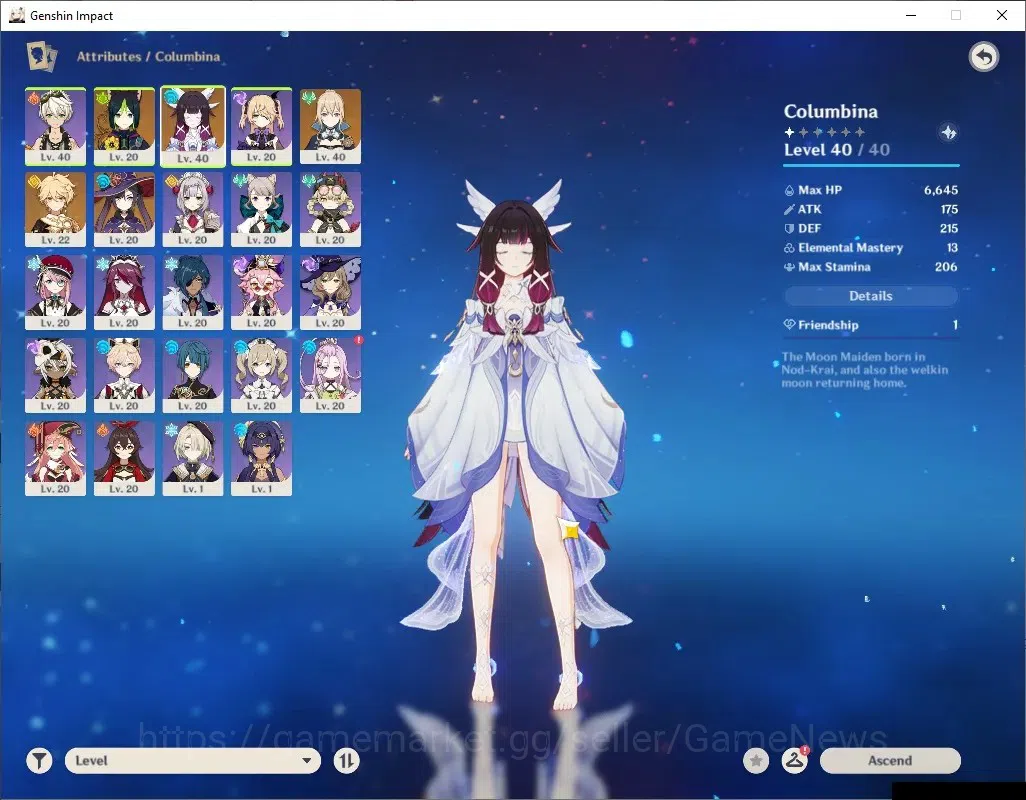The height and width of the screenshot is (800, 1026).
Task: Select Dori's character card
Action: tap(262, 292)
